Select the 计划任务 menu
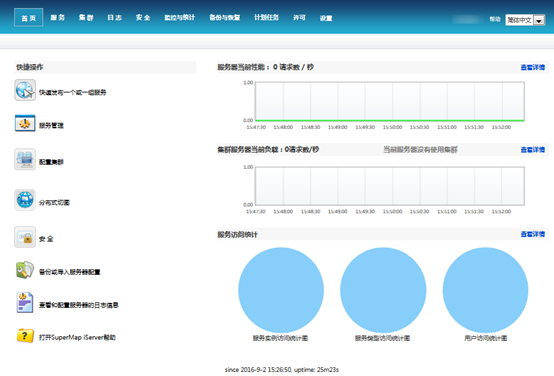This screenshot has width=554, height=376. click(267, 18)
